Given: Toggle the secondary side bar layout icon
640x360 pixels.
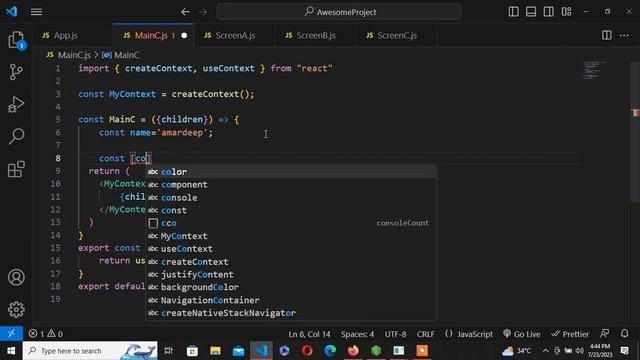Looking at the screenshot, I should (x=549, y=11).
